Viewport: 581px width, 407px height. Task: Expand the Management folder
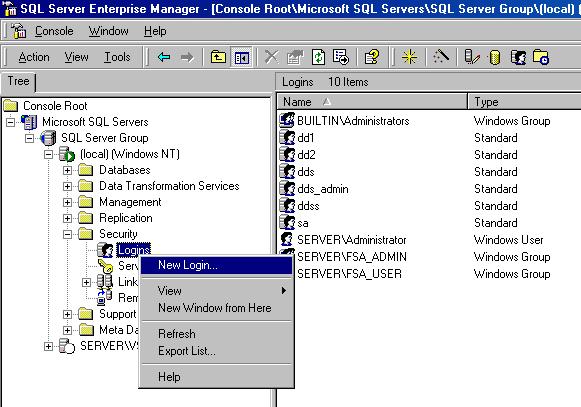tap(67, 202)
